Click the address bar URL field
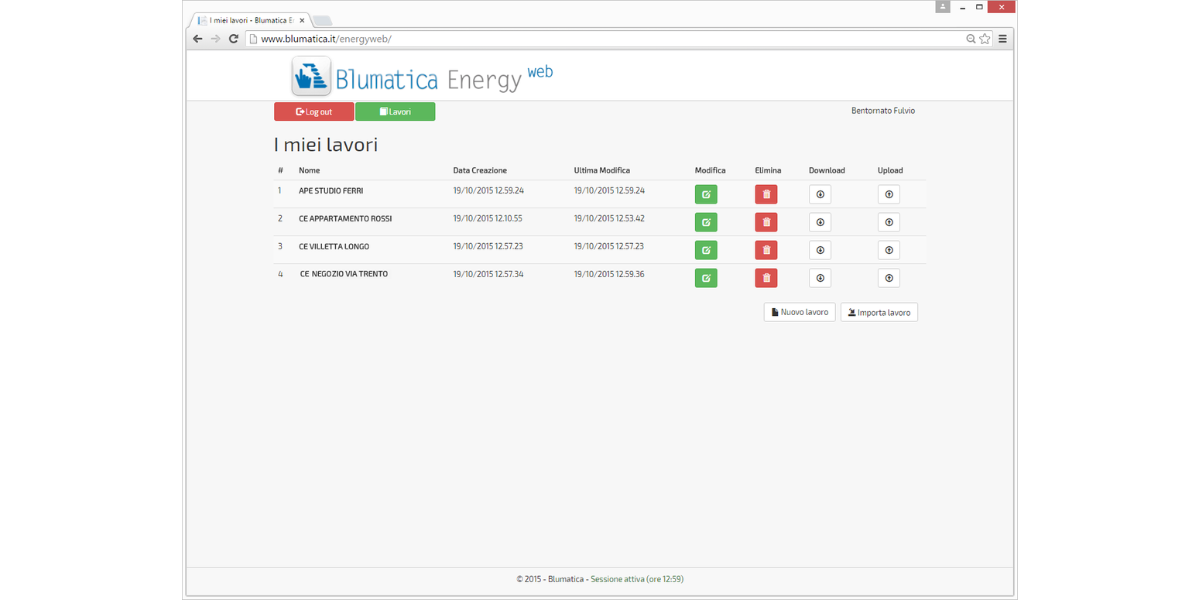 (600, 39)
